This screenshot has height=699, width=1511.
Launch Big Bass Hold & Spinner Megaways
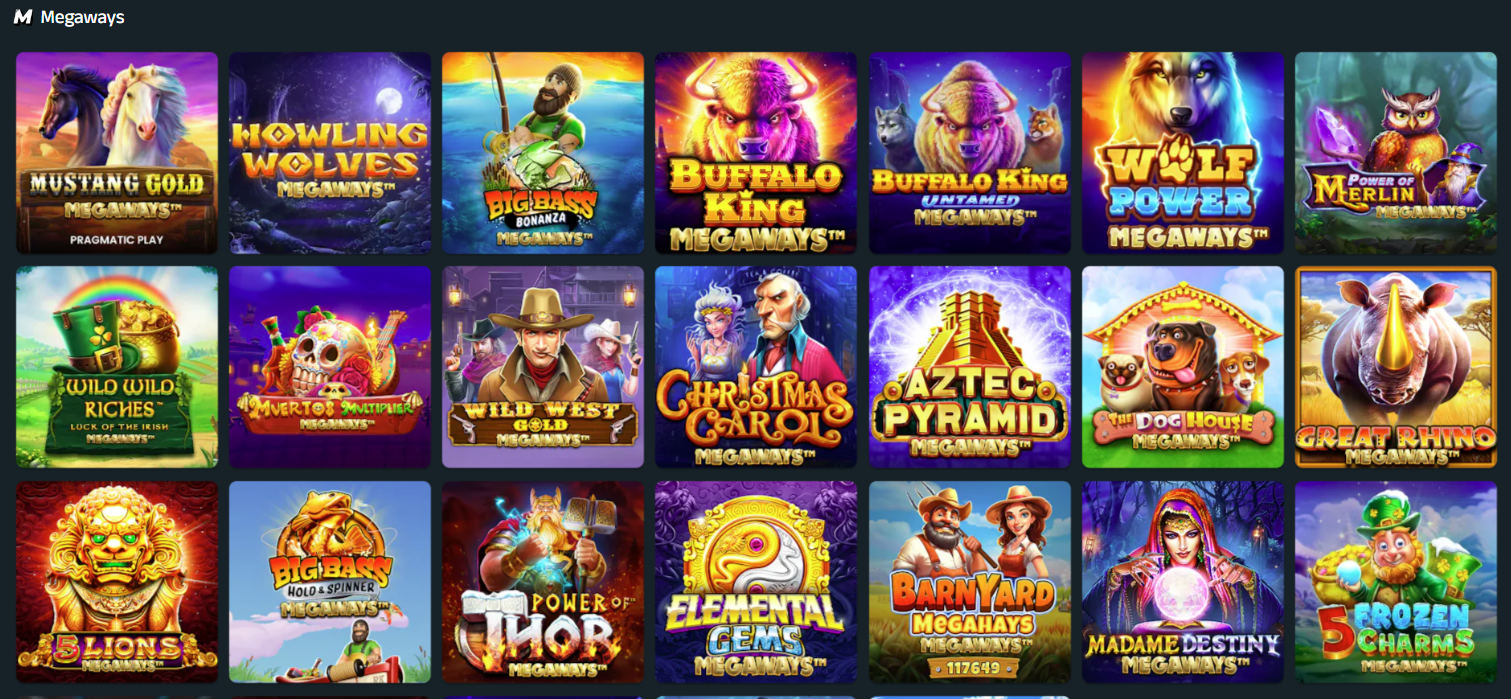tap(330, 582)
